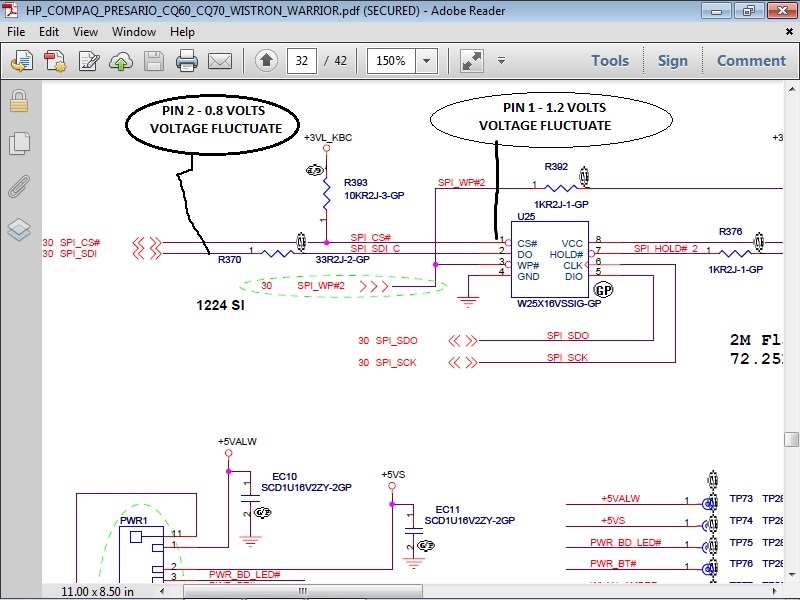The height and width of the screenshot is (600, 800).
Task: Click the W25X16VSSIG-GP part number text
Action: (x=559, y=303)
